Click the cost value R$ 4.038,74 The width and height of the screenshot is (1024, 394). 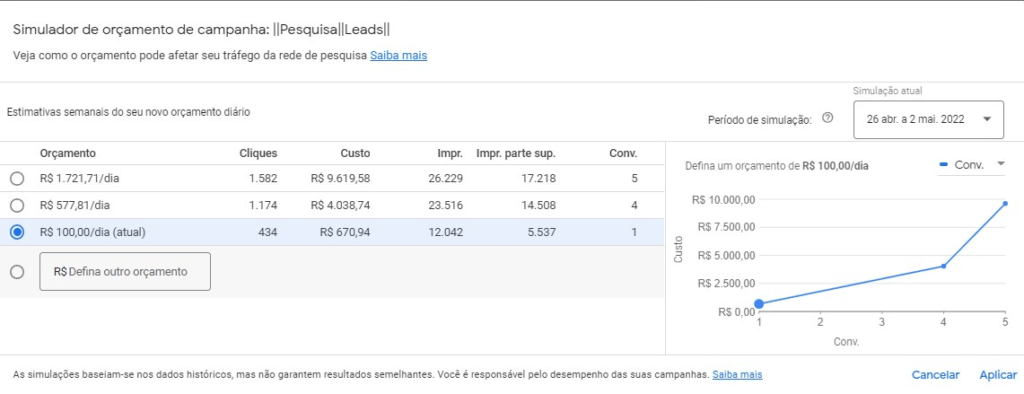click(340, 206)
